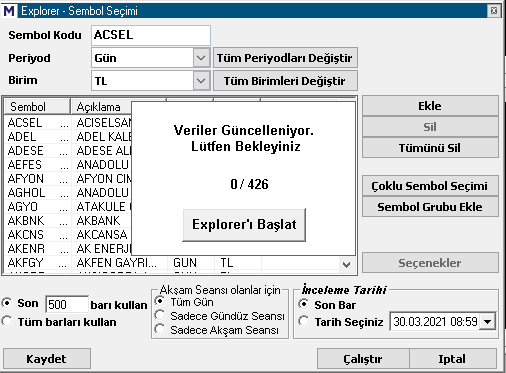Choose Sadece Akşam Seansı radio option

click(x=160, y=330)
